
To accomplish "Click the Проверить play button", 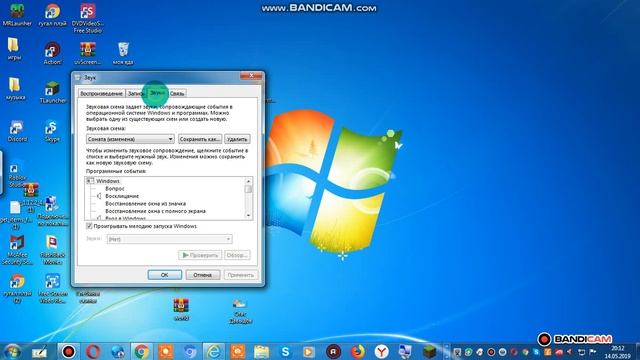I will (200, 255).
